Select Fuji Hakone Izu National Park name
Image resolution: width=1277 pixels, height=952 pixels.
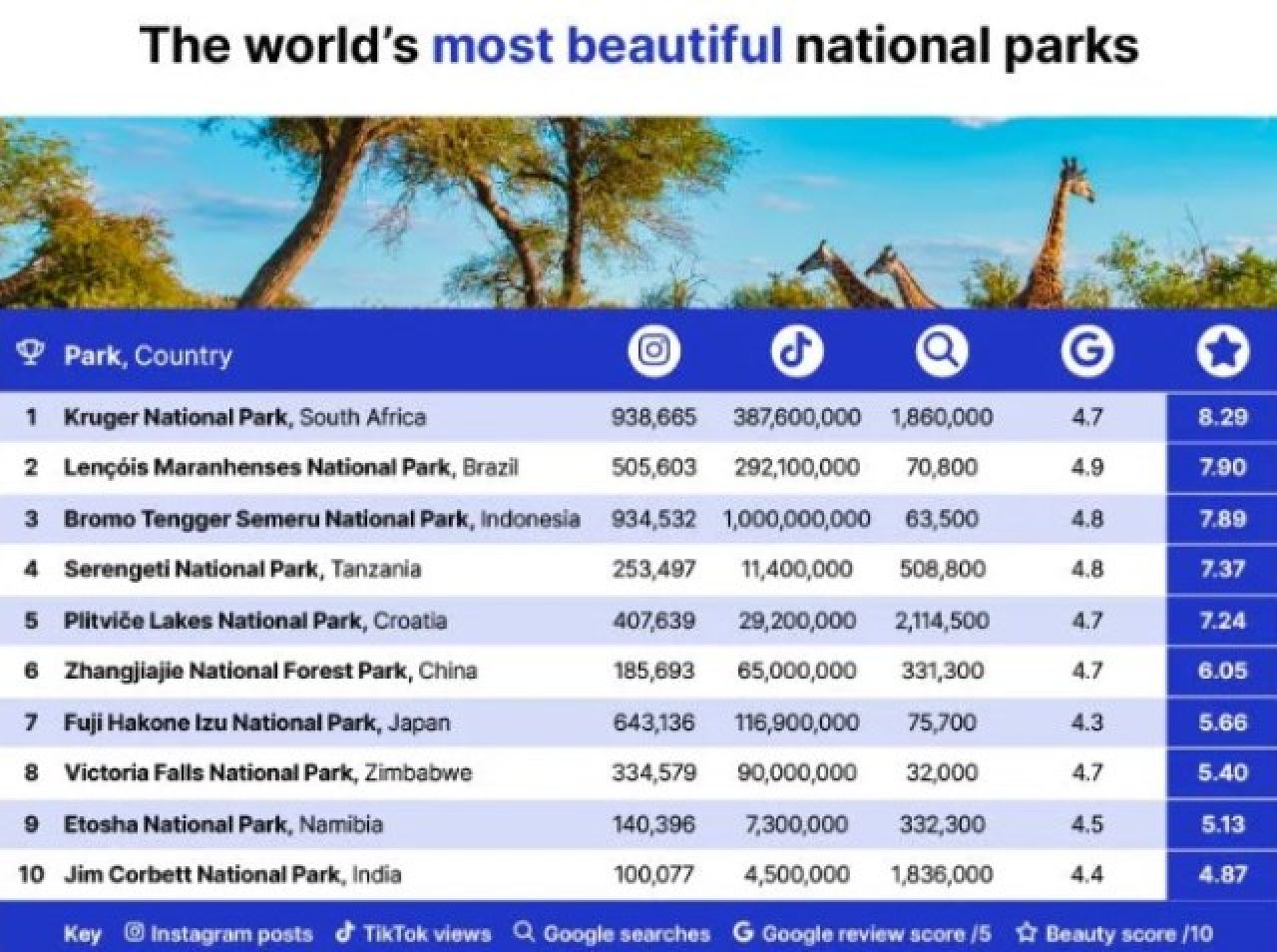(x=256, y=722)
